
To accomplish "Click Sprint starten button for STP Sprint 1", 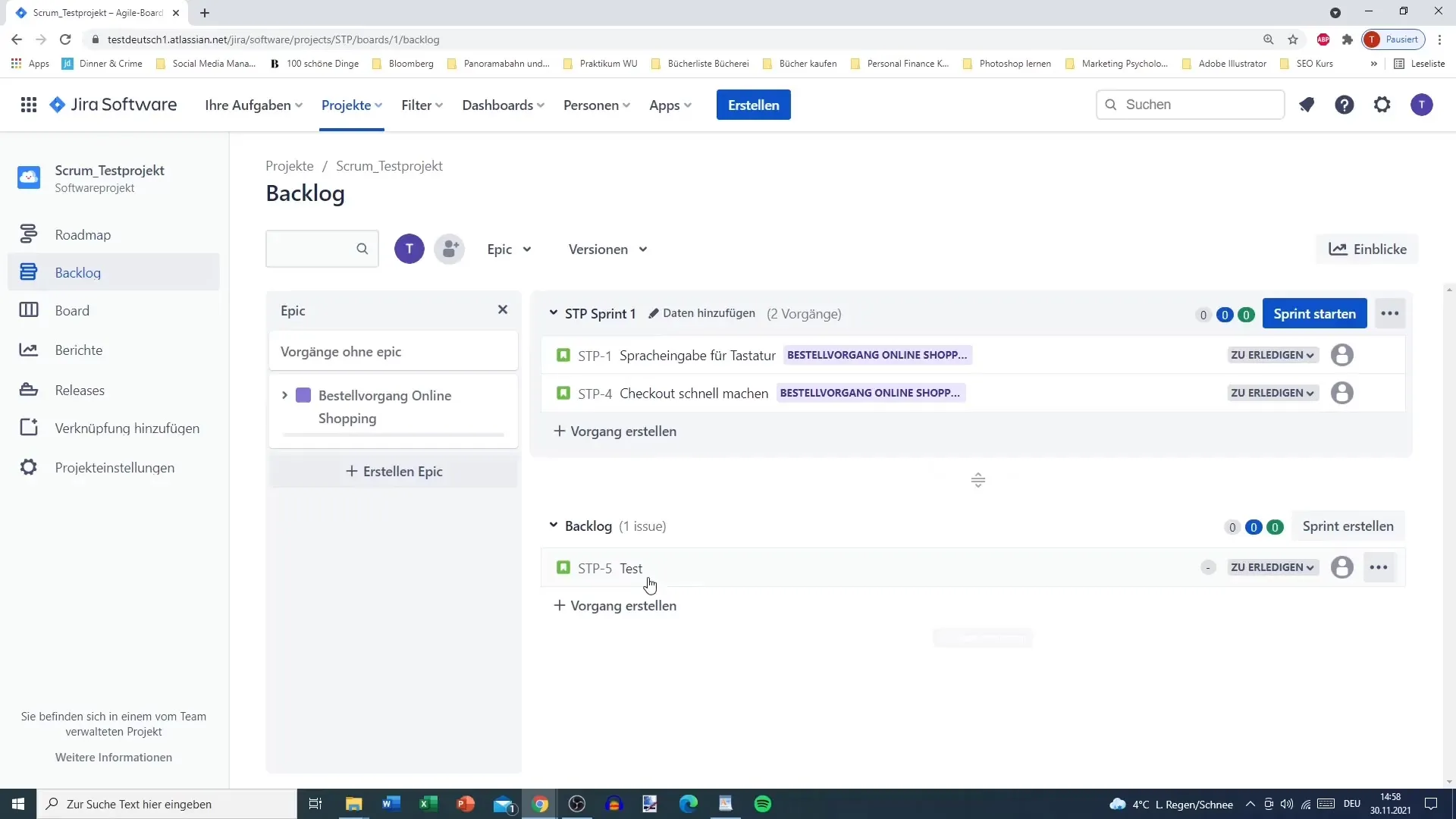I will 1314,313.
